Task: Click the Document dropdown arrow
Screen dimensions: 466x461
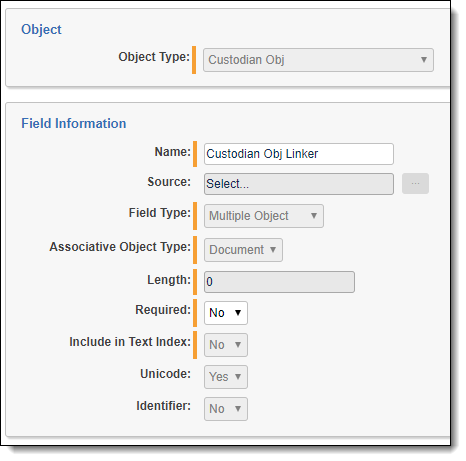Action: click(273, 250)
